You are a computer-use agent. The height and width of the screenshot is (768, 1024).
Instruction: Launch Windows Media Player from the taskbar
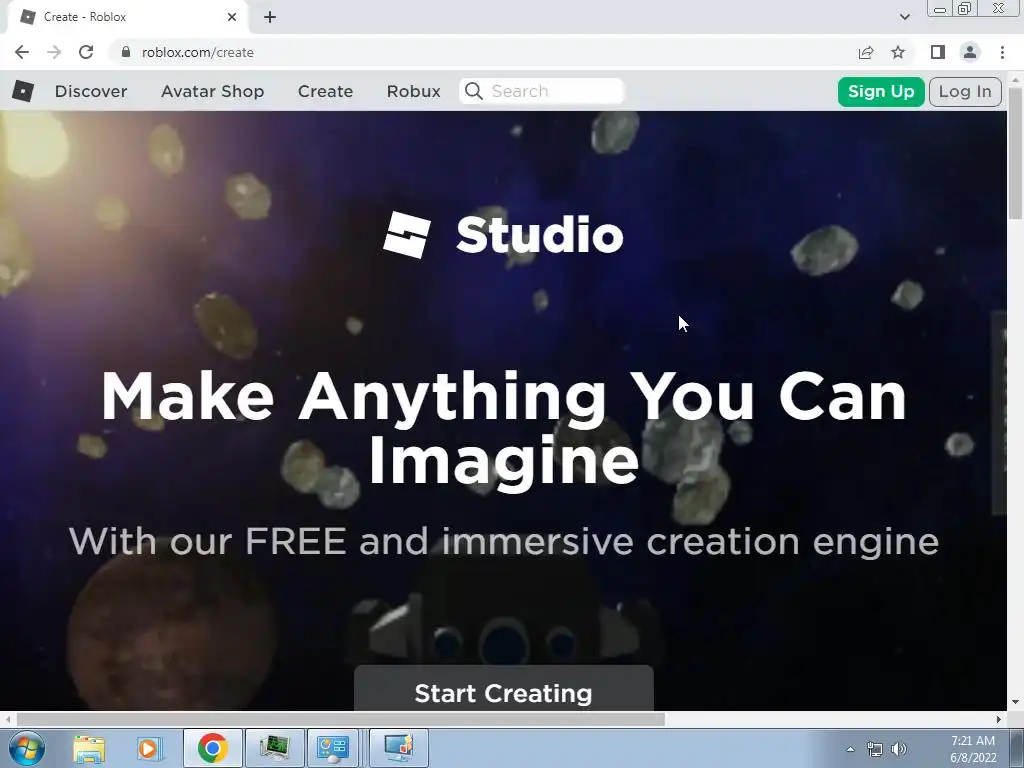pos(149,748)
